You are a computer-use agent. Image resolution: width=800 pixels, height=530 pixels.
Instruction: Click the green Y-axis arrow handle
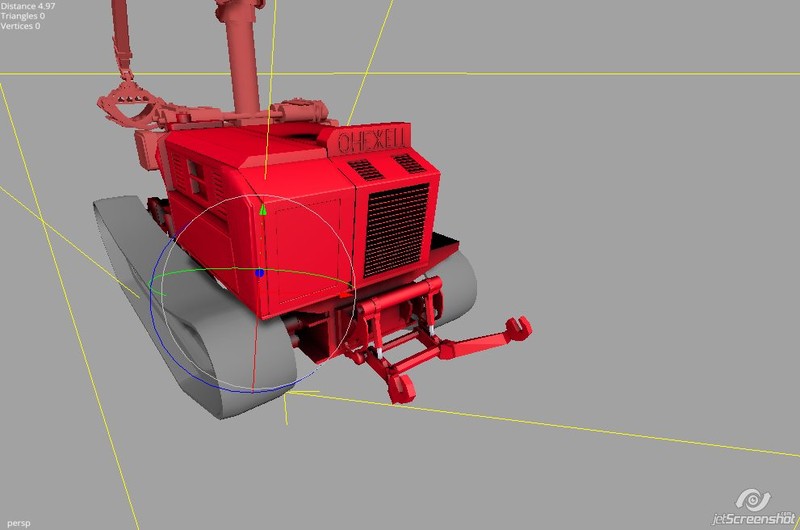(x=263, y=209)
